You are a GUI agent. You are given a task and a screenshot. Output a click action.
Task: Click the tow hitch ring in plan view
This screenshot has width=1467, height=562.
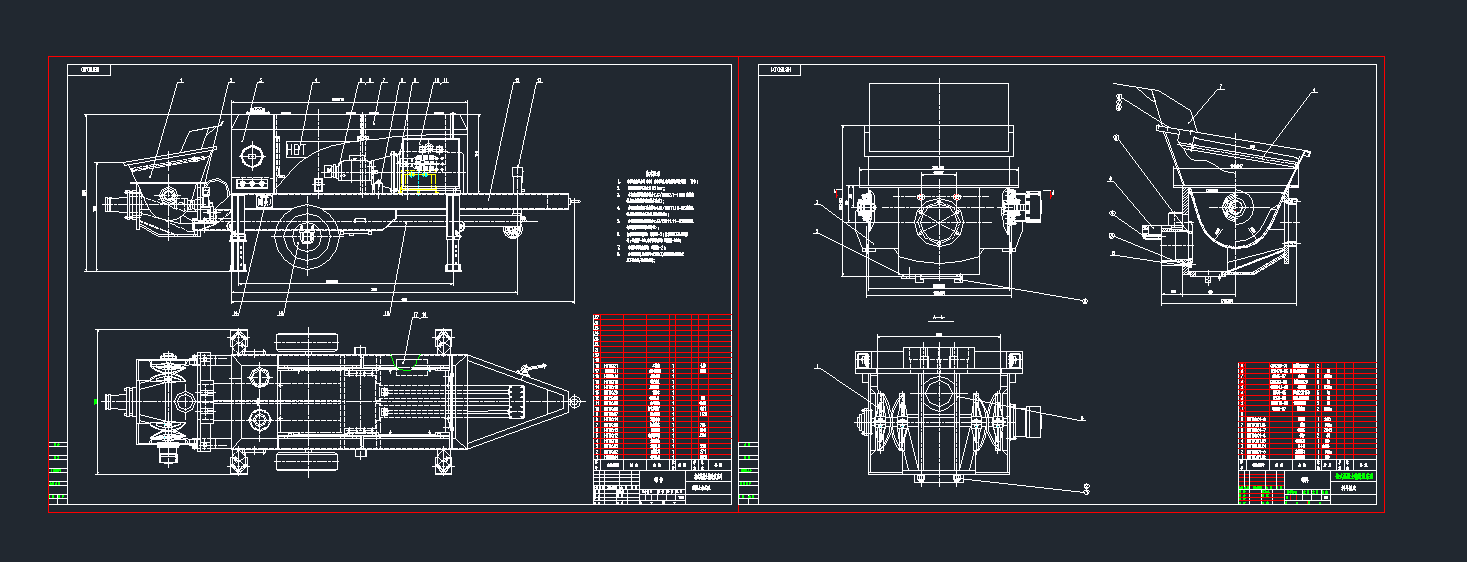pos(576,402)
